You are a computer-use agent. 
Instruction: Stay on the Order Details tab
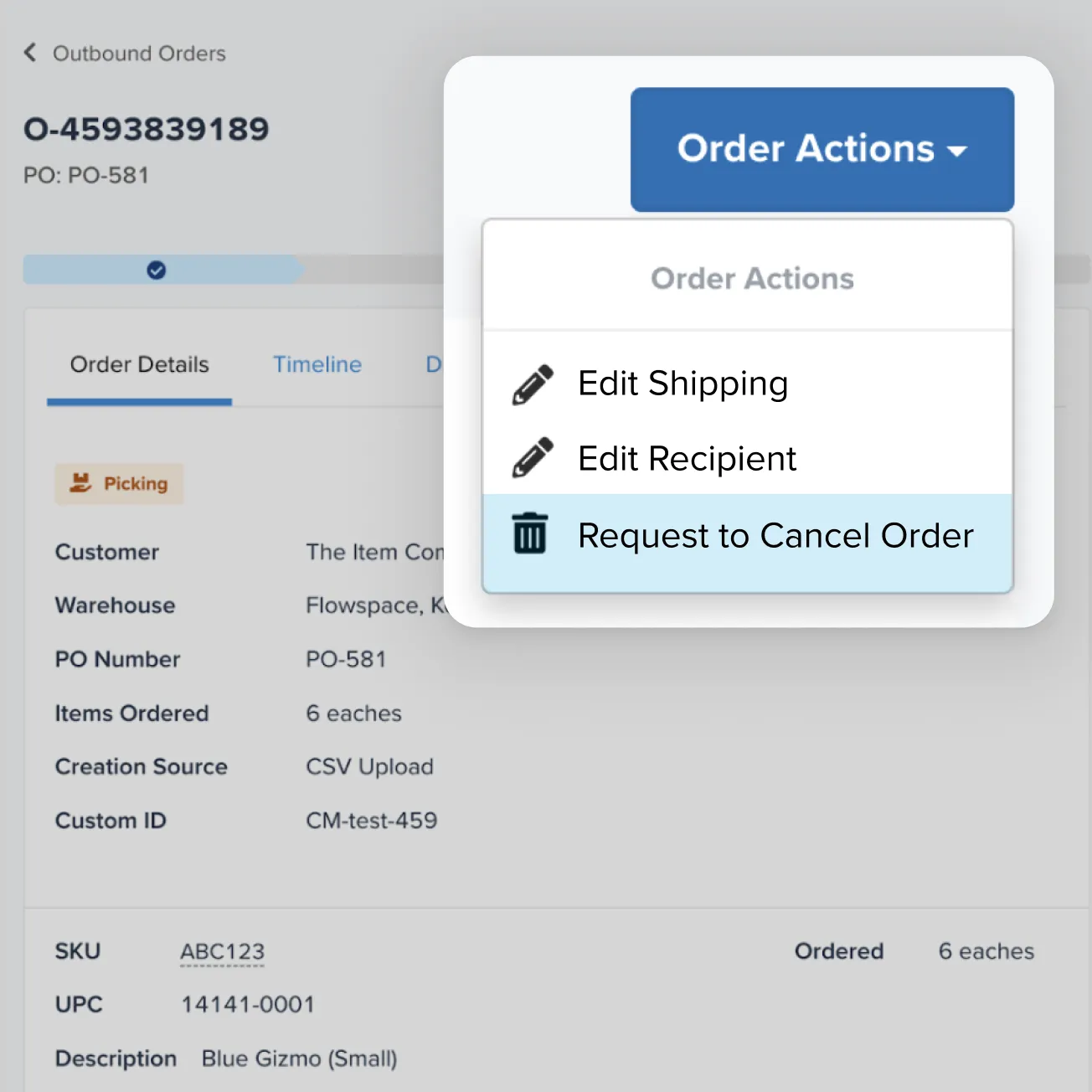coord(138,364)
